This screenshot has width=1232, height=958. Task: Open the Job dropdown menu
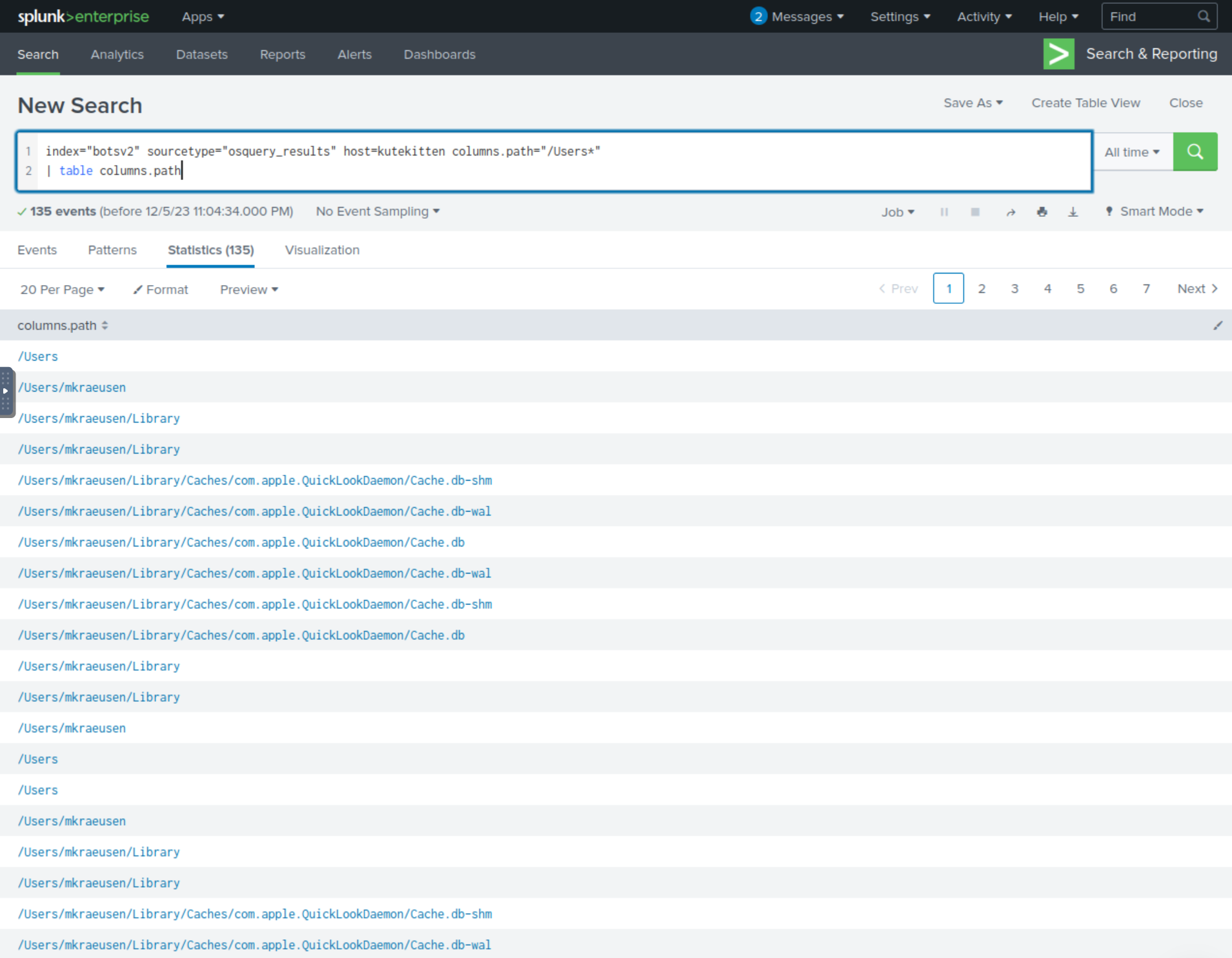(x=898, y=212)
